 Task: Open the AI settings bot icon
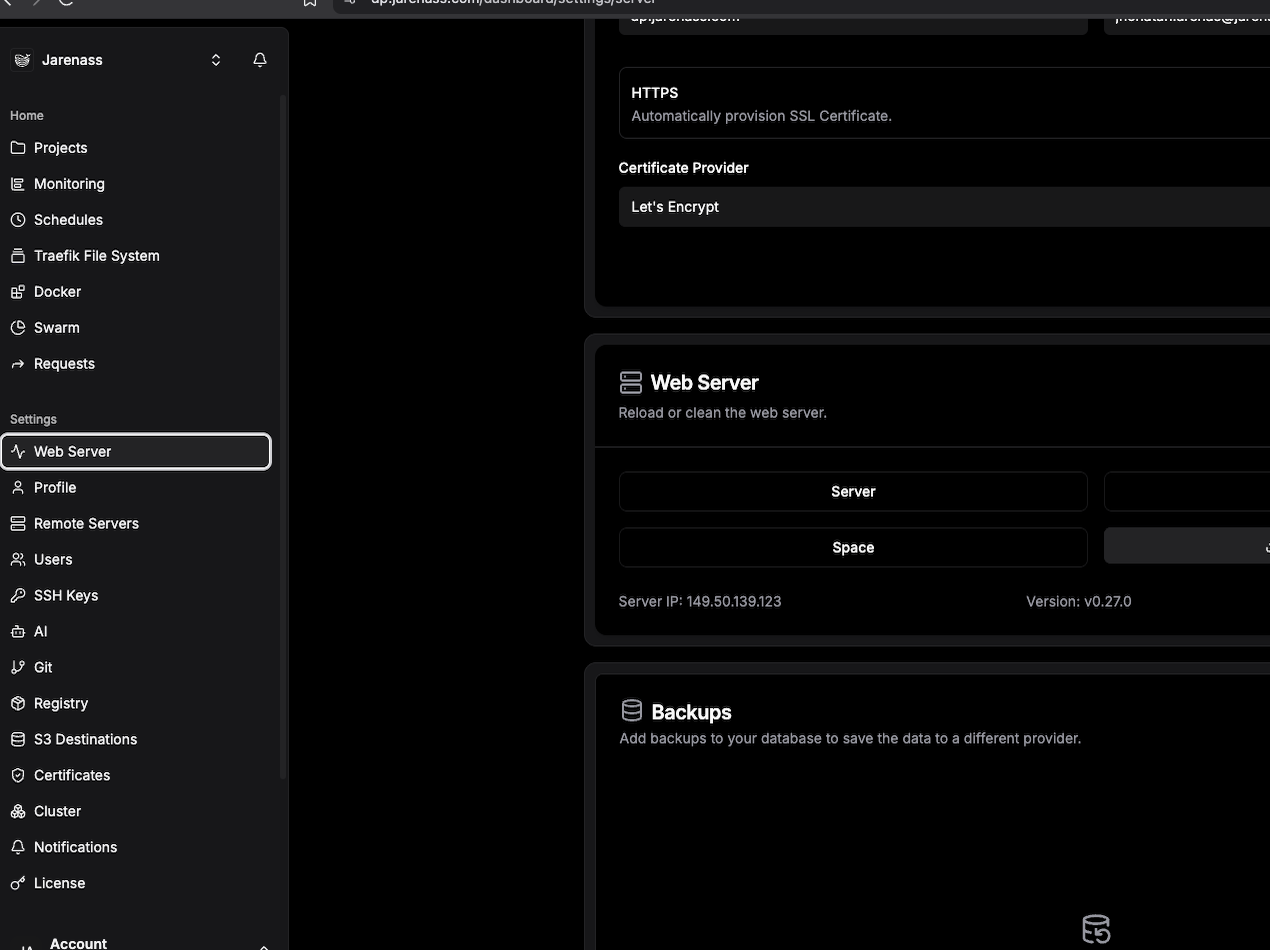(x=18, y=632)
